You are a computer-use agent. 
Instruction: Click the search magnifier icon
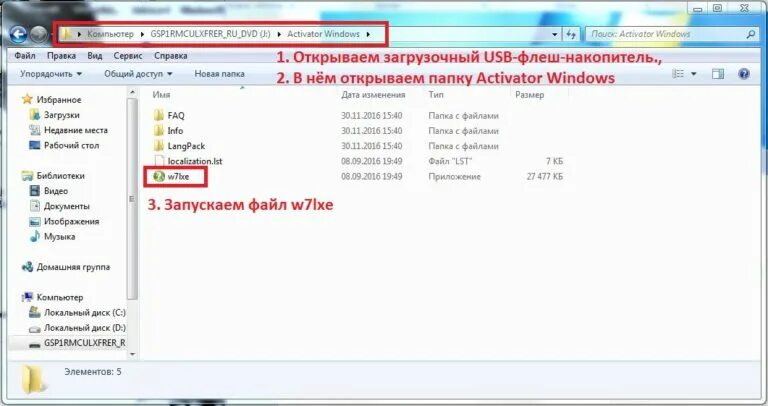click(750, 34)
